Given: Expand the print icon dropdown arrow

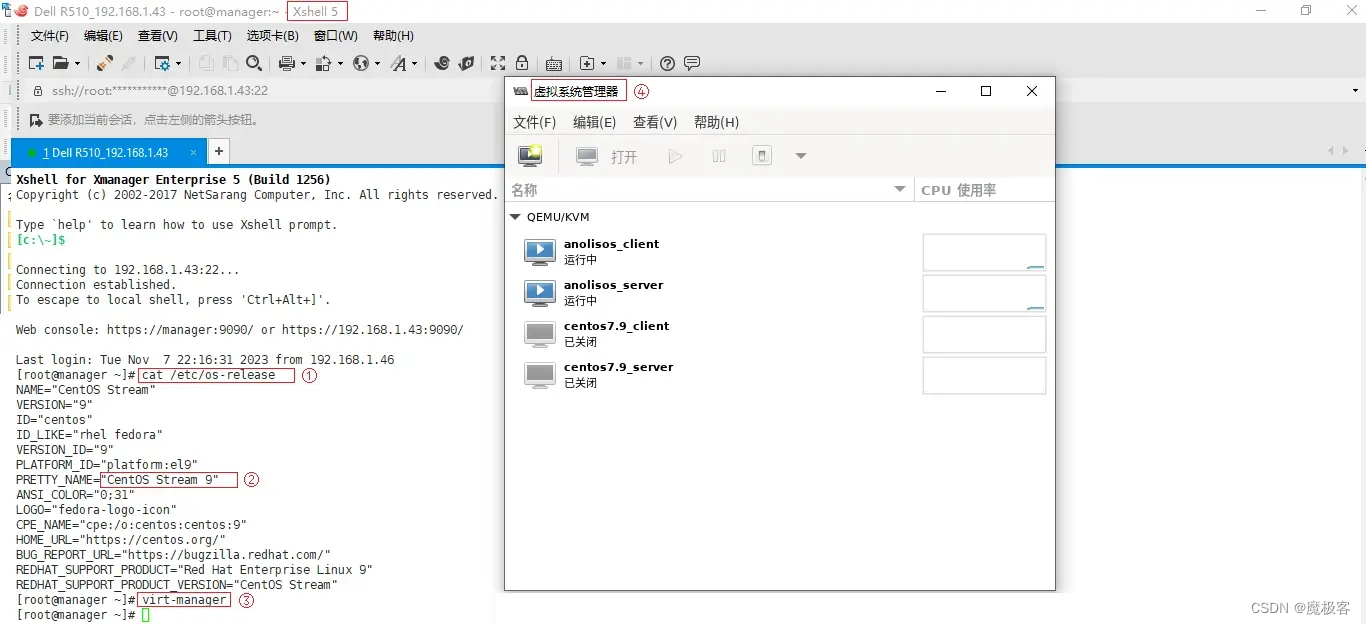Looking at the screenshot, I should point(303,64).
